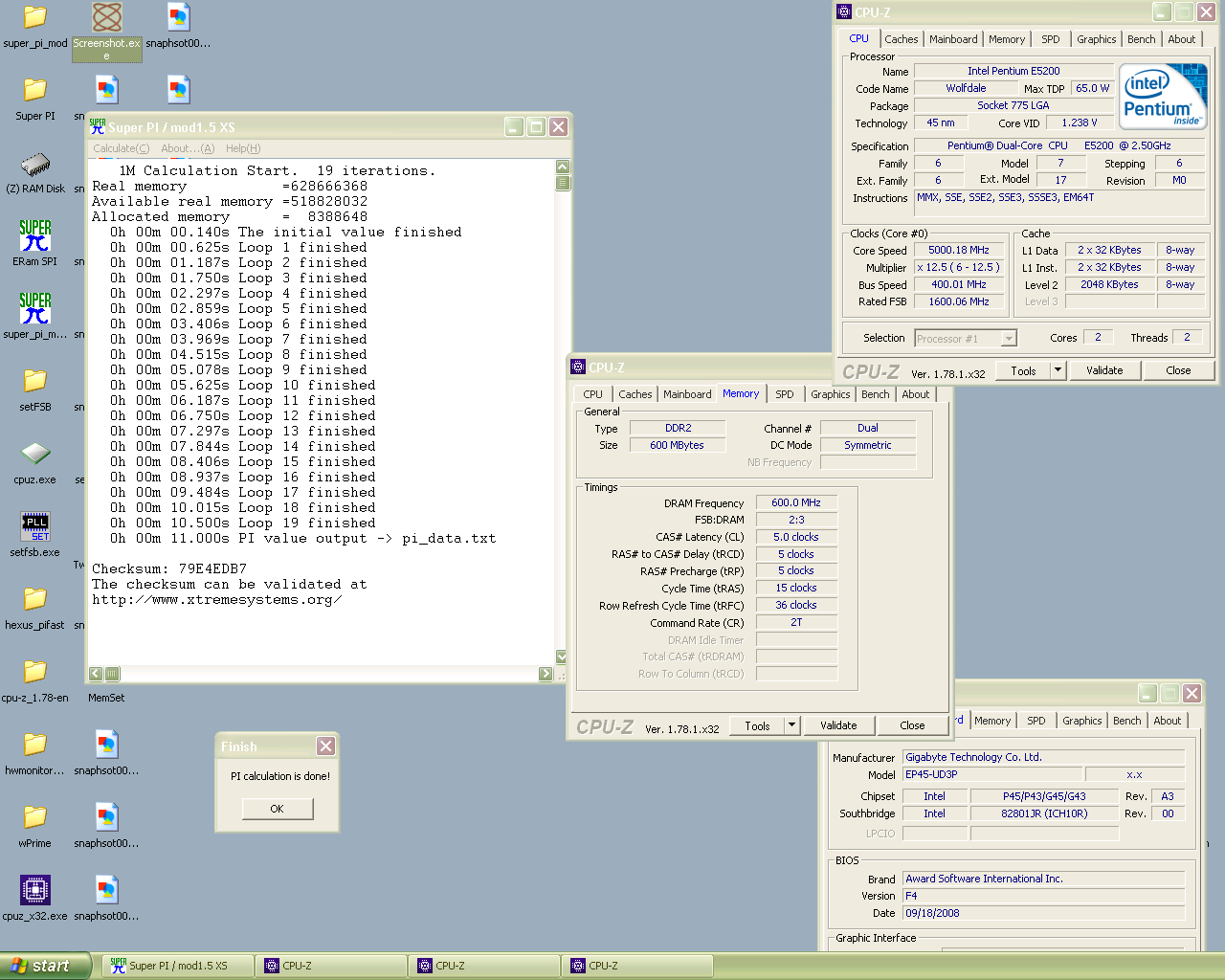The height and width of the screenshot is (980, 1225).
Task: Open the hwmonitor folder icon
Action: point(35,745)
